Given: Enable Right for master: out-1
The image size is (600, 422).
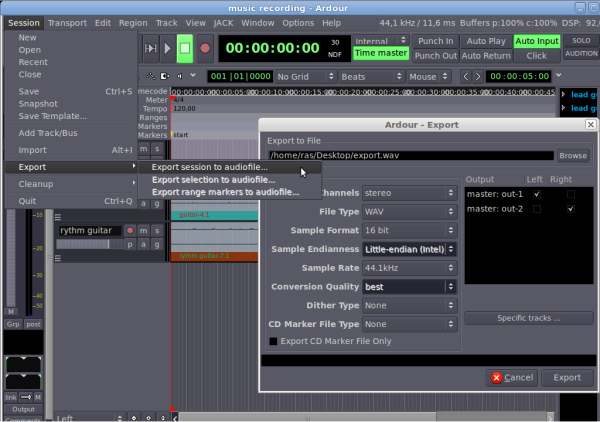Looking at the screenshot, I should (x=571, y=194).
